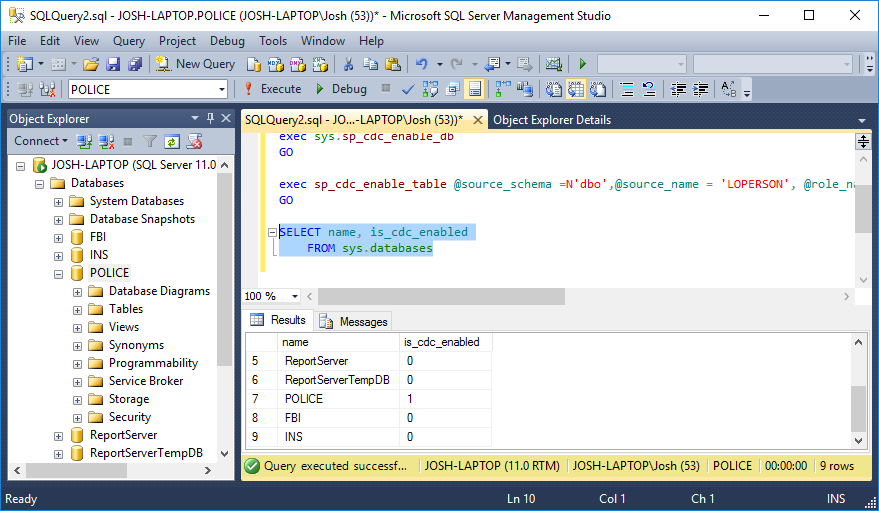Image resolution: width=879 pixels, height=511 pixels.
Task: Parse the query with the checkmark icon
Action: (x=408, y=89)
